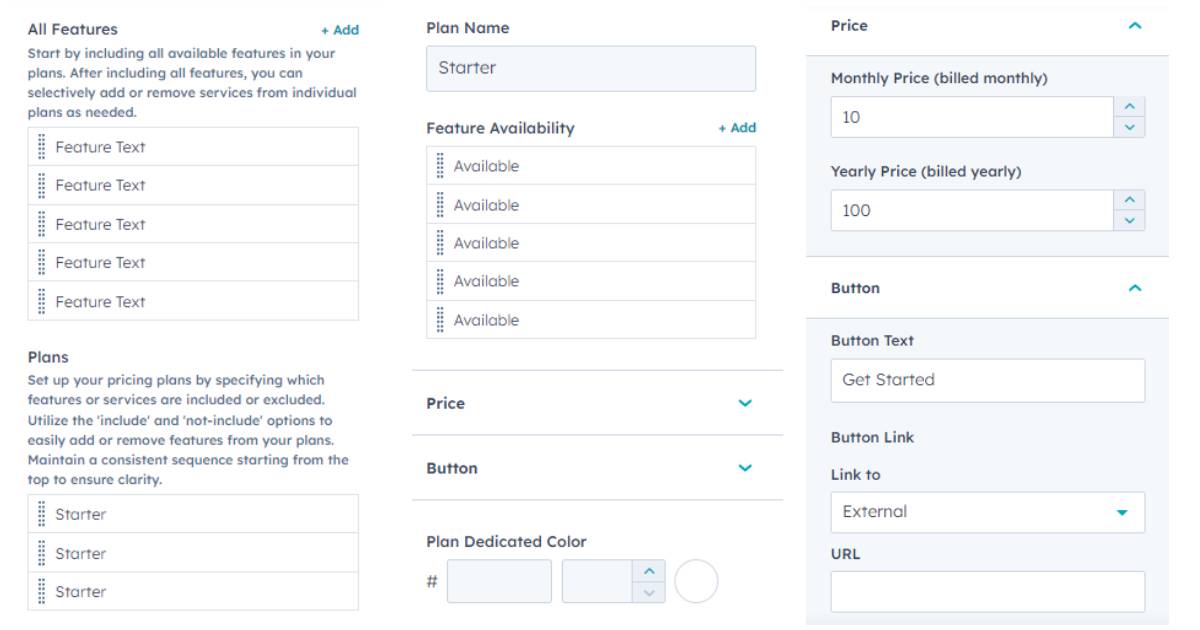Click the URL input field
This screenshot has width=1200, height=630.
pyautogui.click(x=987, y=591)
